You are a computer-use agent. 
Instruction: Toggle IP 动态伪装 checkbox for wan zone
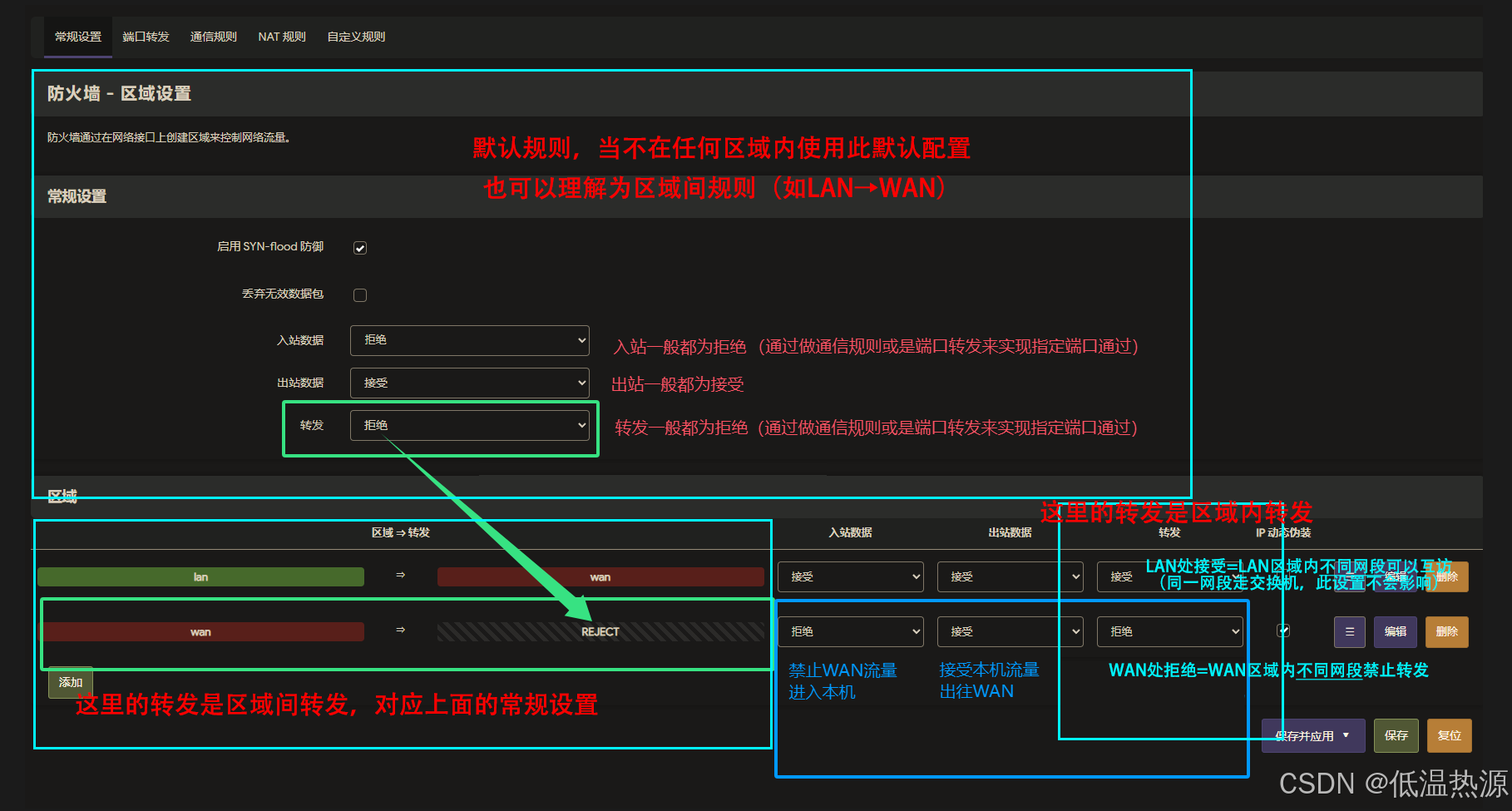[1283, 631]
